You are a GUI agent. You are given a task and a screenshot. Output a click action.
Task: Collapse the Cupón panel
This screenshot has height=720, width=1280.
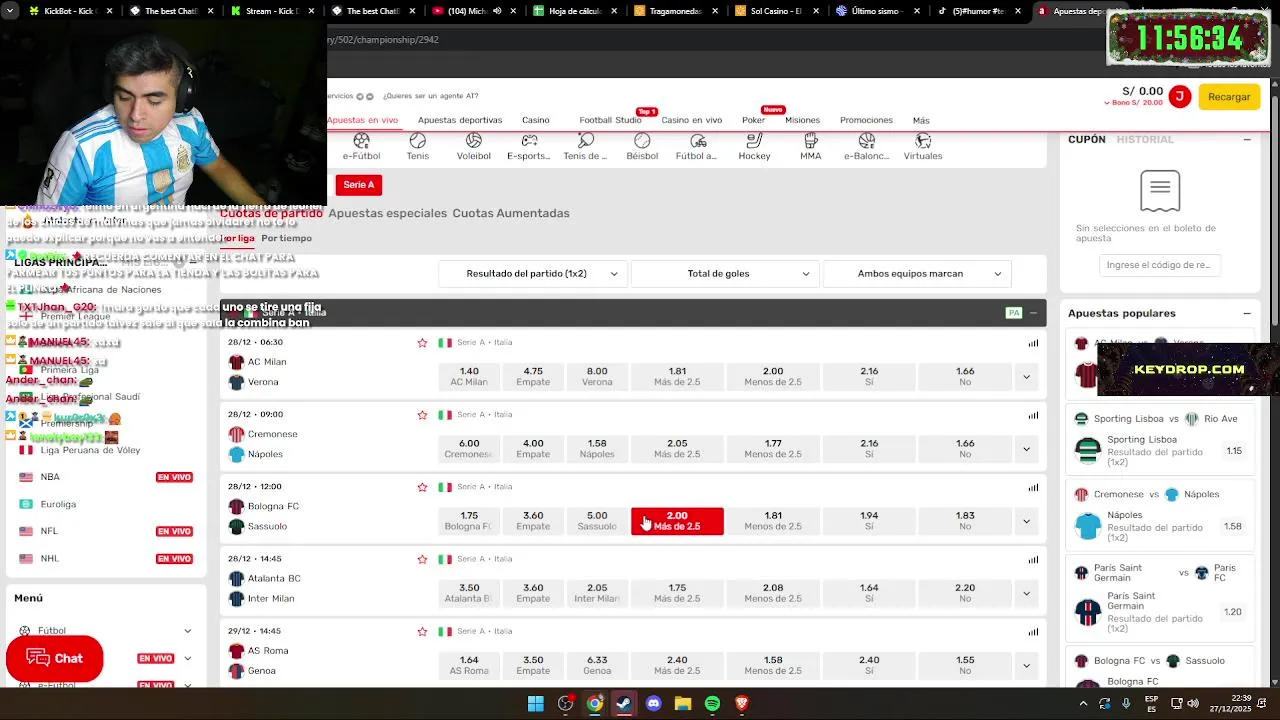tap(1247, 140)
